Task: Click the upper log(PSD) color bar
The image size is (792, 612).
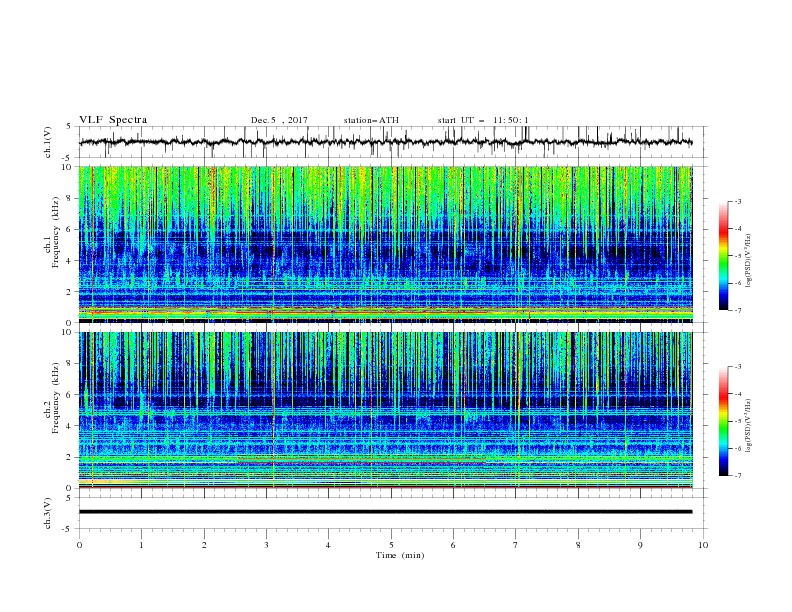Action: [x=723, y=256]
